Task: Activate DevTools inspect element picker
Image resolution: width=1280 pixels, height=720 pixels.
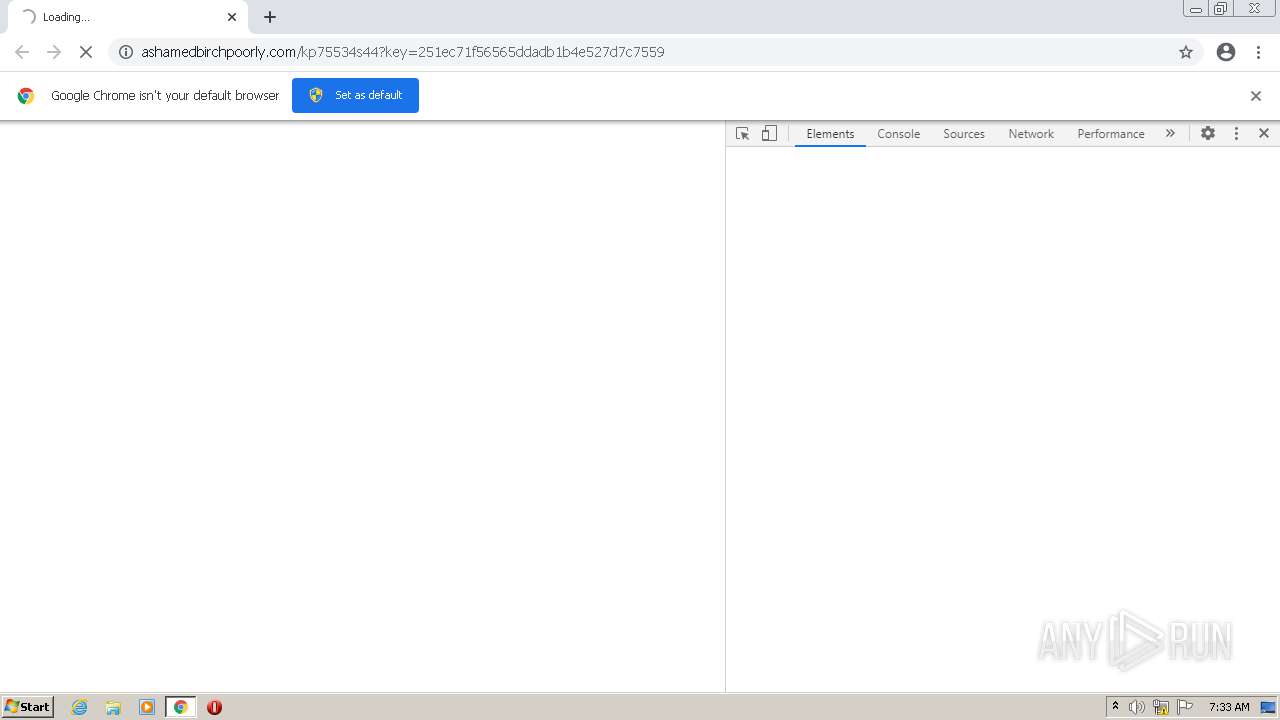Action: (742, 133)
